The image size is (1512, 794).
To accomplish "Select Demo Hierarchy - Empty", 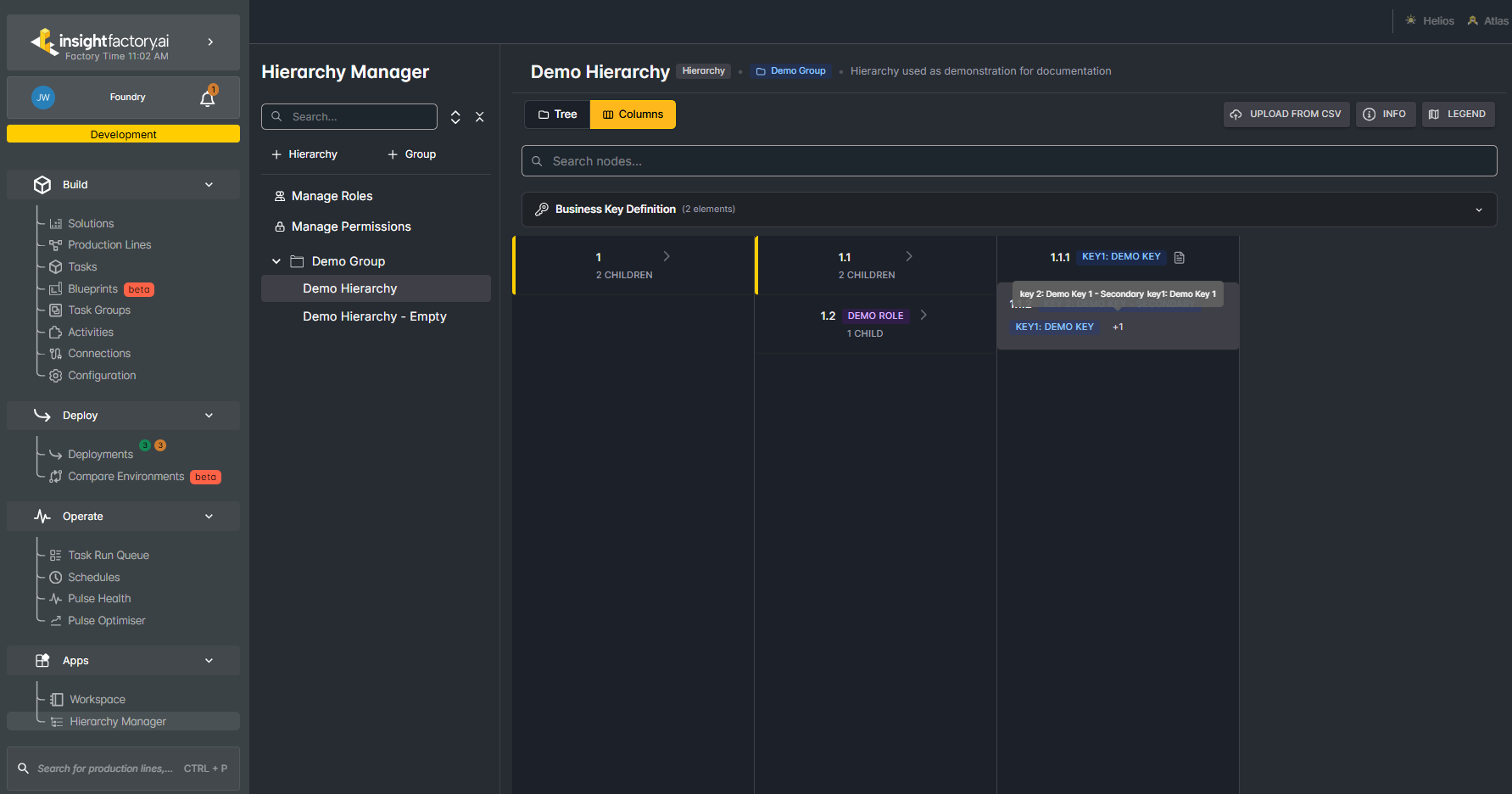I will point(375,316).
